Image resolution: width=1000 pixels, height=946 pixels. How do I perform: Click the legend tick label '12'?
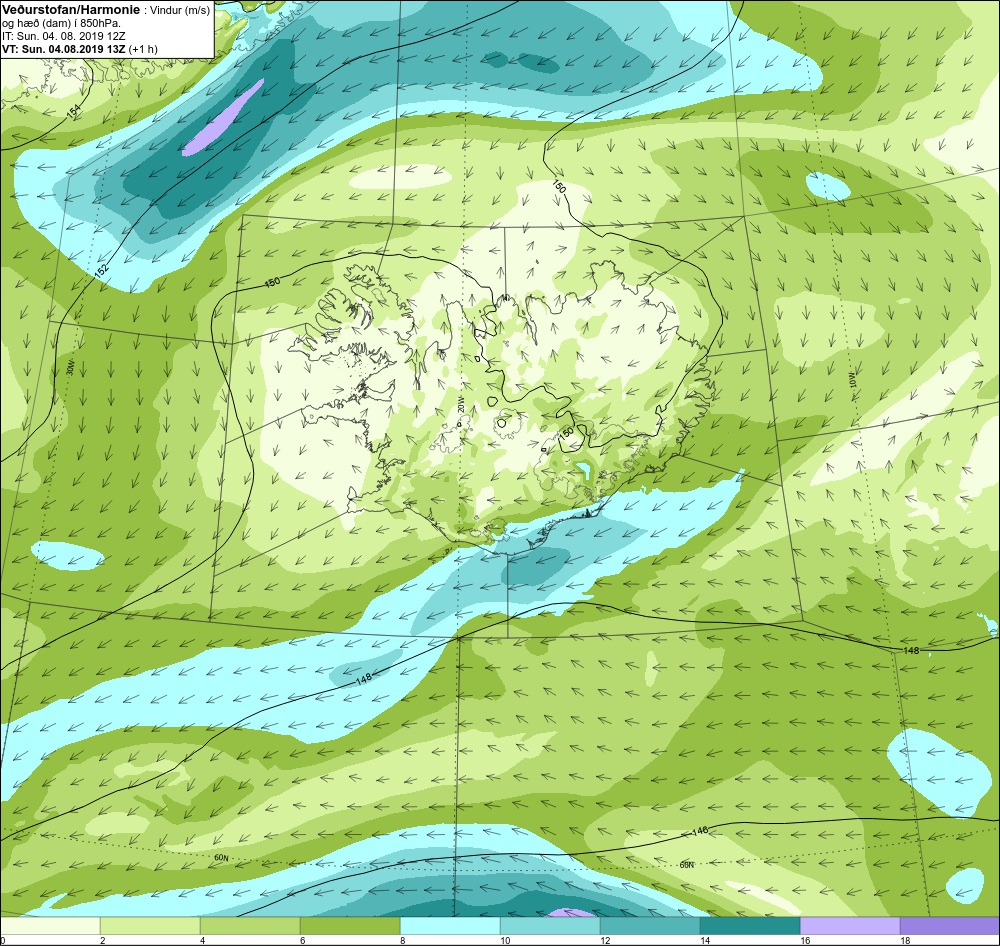coord(605,940)
